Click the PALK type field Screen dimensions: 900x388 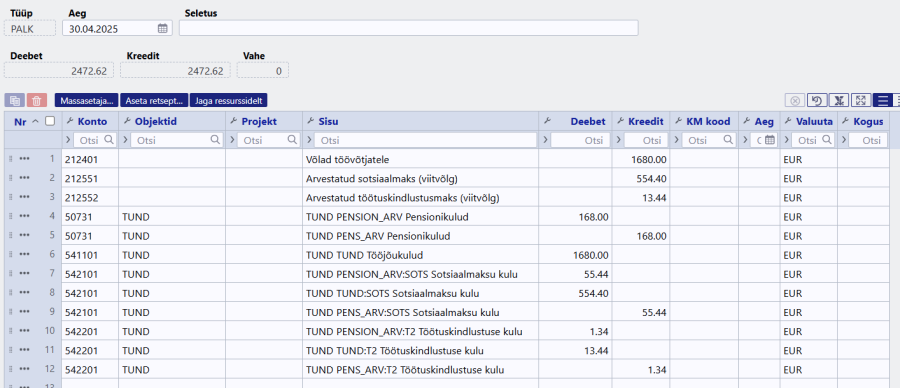tap(30, 28)
